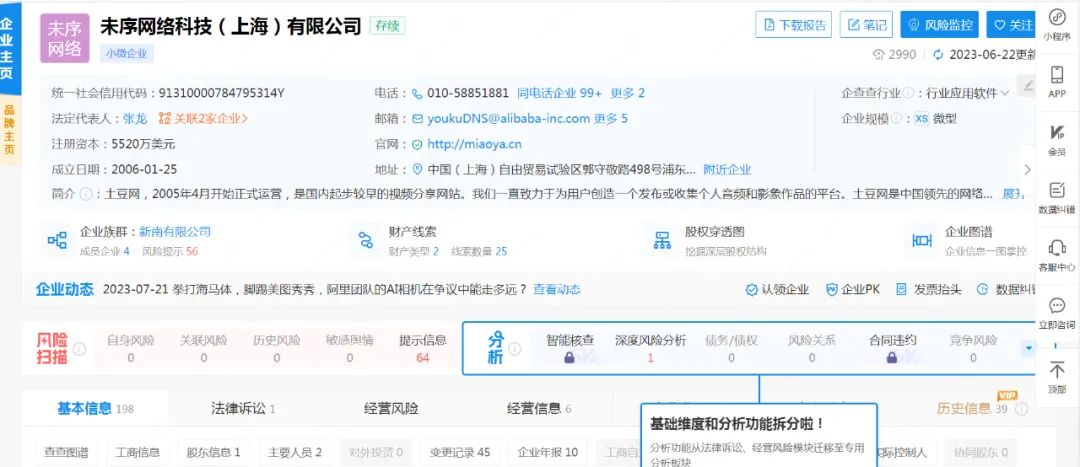Click the 企业图谱 graph icon
This screenshot has width=1080, height=467.
pos(922,240)
